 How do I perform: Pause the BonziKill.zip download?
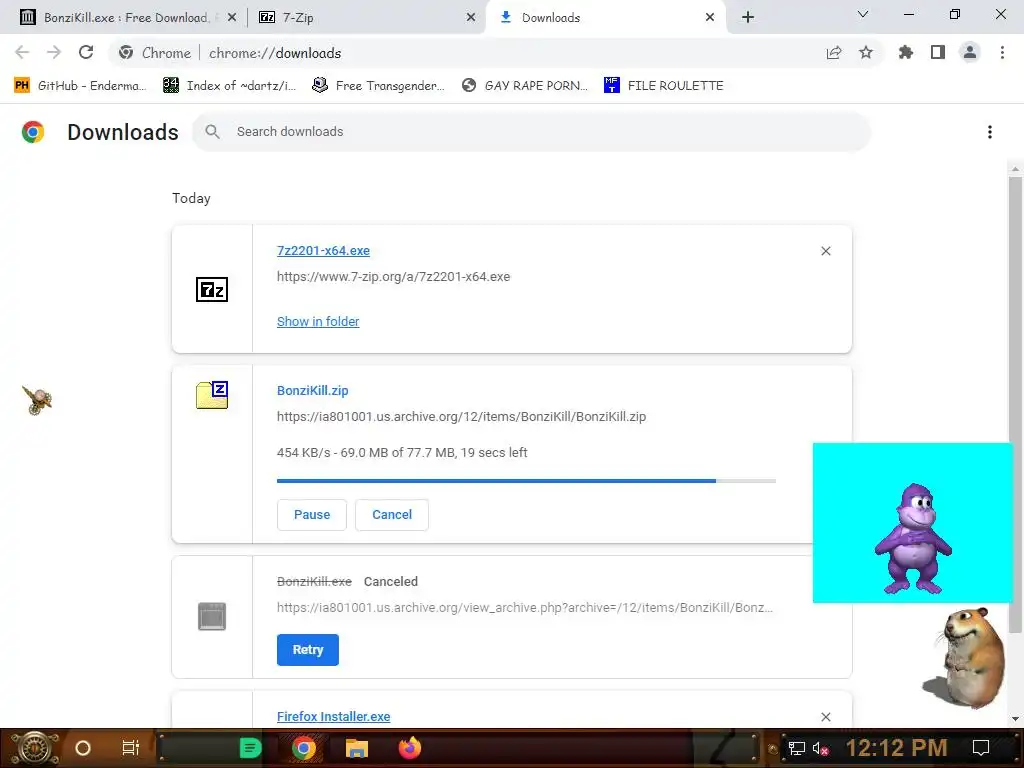(312, 515)
